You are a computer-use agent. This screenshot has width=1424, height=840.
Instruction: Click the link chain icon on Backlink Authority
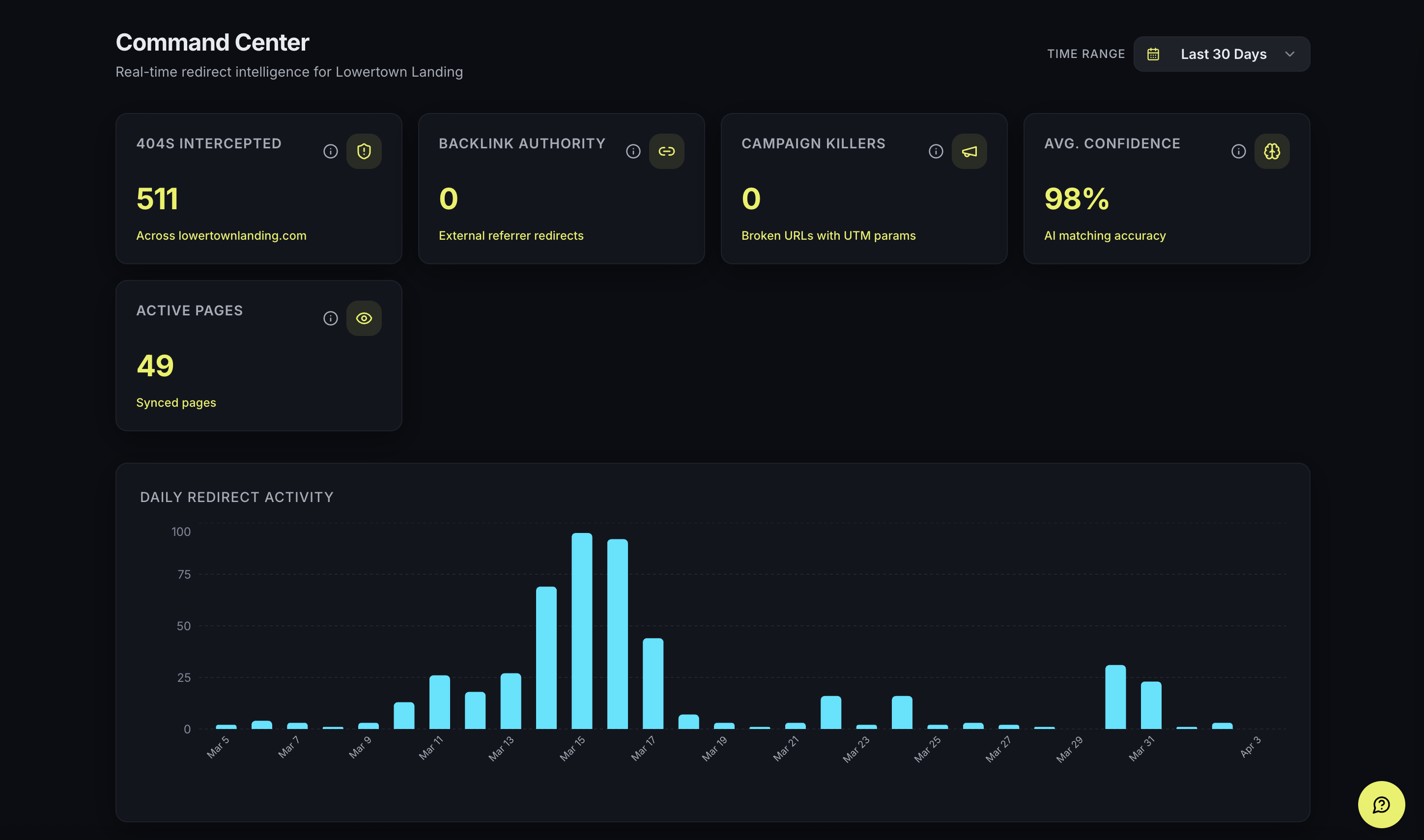pos(666,151)
